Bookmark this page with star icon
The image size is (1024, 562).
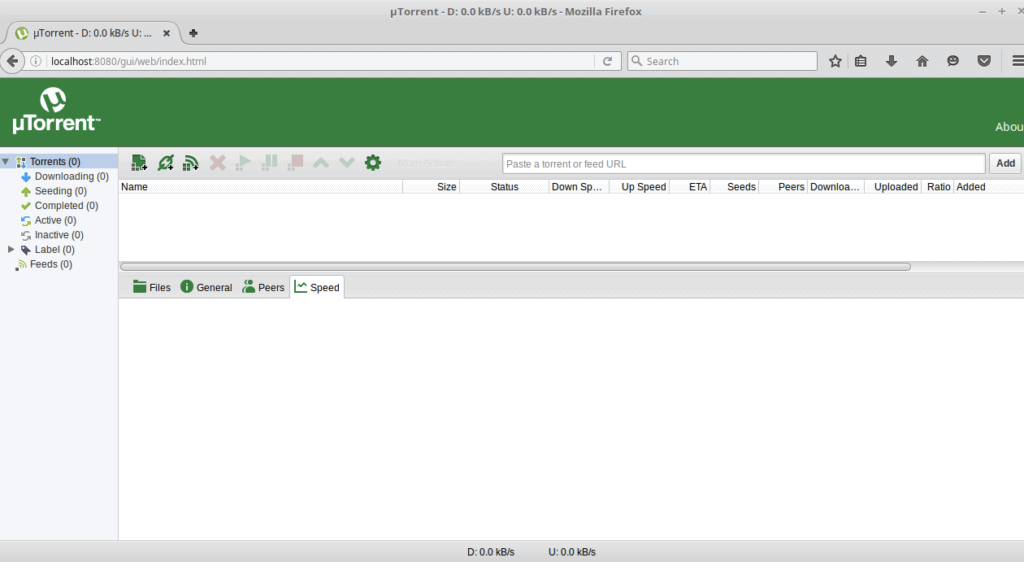[x=835, y=61]
